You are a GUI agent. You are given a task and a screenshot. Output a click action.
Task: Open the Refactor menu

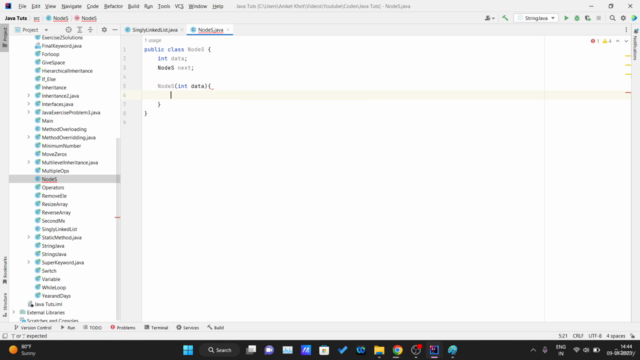pyautogui.click(x=113, y=6)
